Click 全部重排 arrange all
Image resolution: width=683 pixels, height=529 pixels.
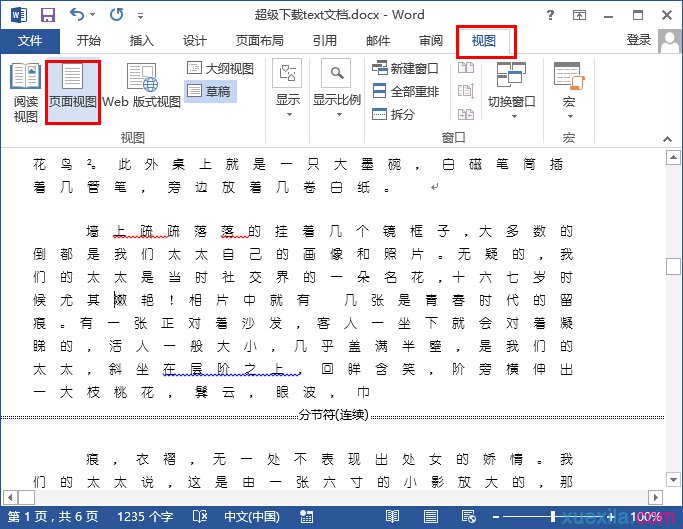point(406,91)
